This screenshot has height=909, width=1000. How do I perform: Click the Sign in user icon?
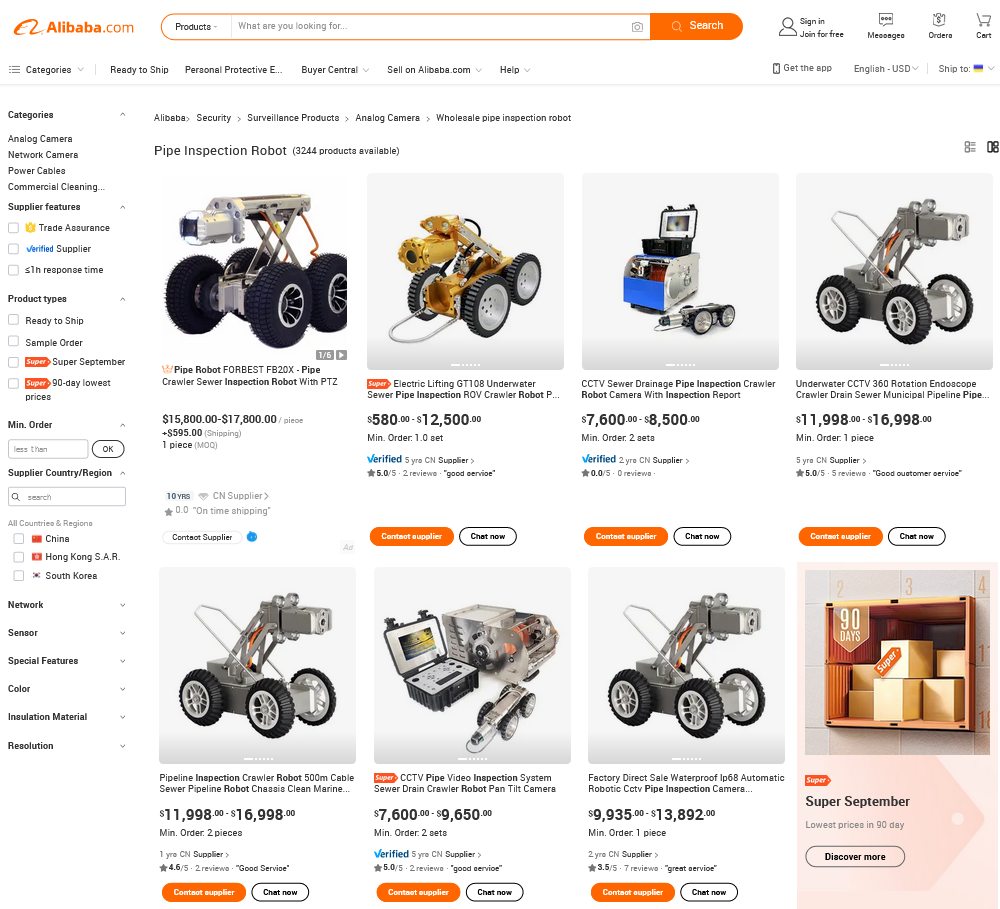788,27
